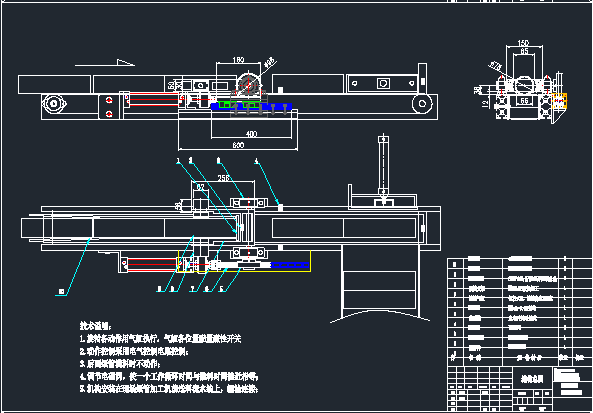
Task: Click part balloon number "4"
Action: point(256,161)
